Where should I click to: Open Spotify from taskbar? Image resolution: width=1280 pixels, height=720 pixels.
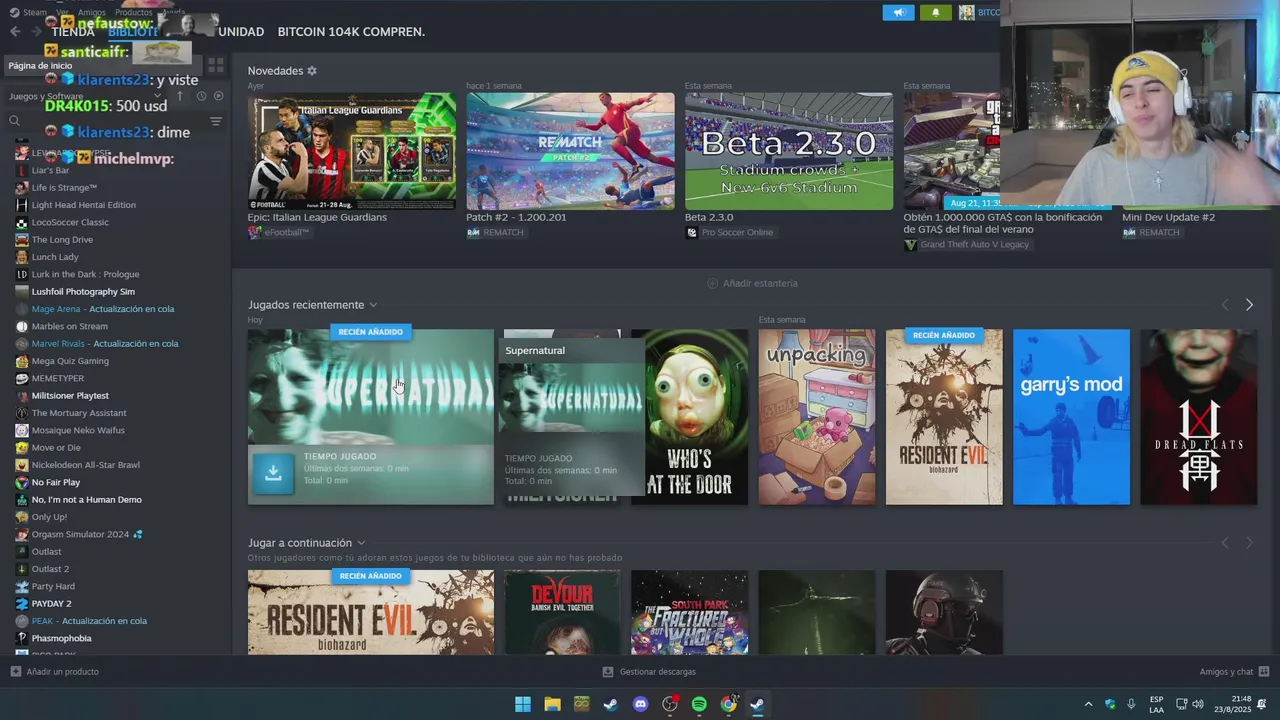[x=699, y=704]
